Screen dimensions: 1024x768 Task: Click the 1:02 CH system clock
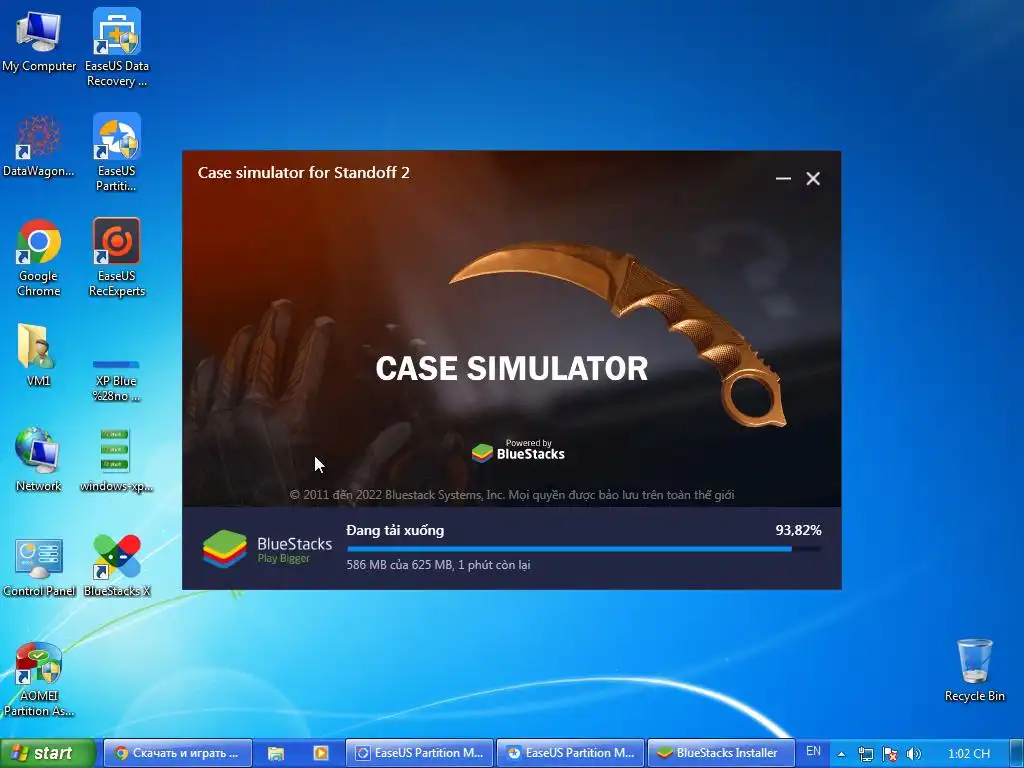[968, 754]
